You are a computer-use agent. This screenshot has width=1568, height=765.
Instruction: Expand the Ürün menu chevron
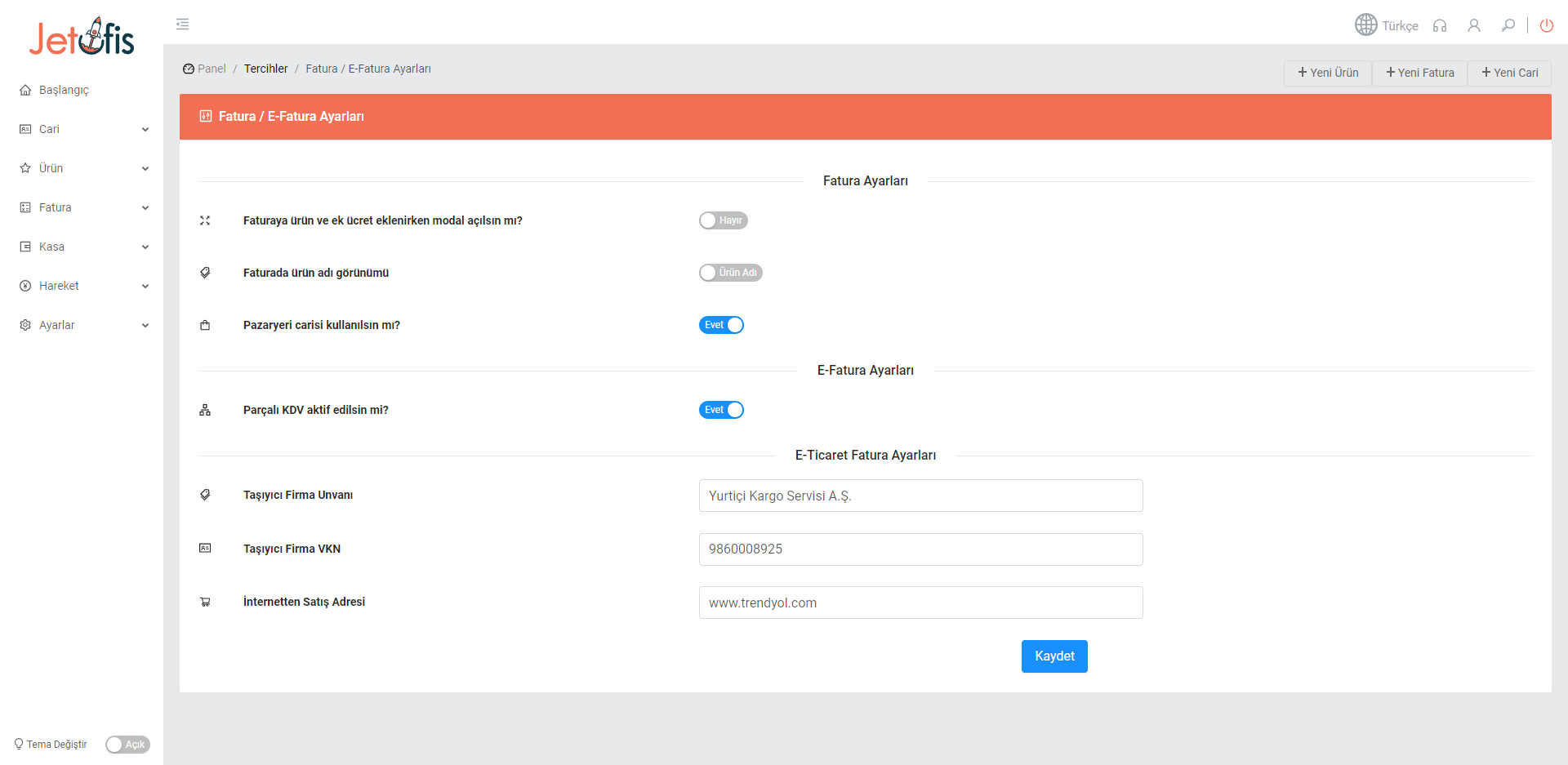pos(145,168)
